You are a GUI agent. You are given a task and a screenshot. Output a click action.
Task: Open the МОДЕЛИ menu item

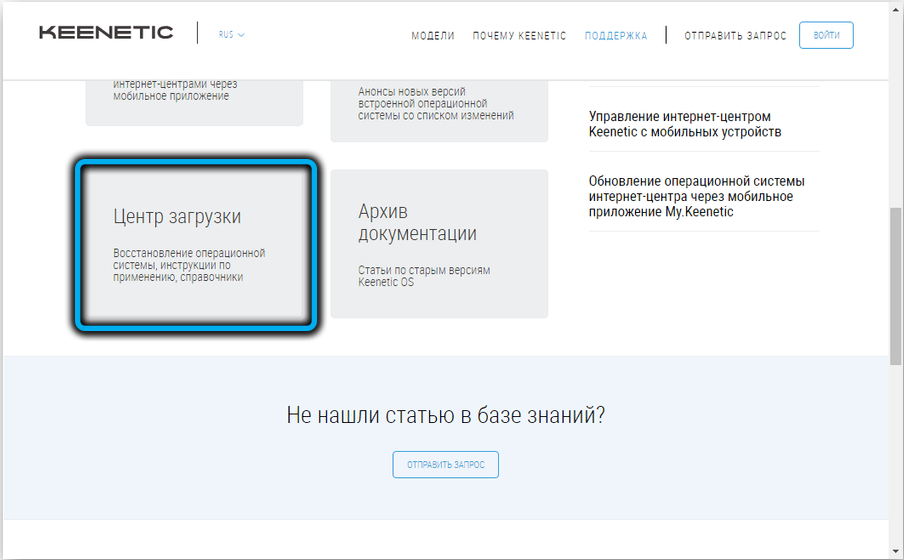432,36
